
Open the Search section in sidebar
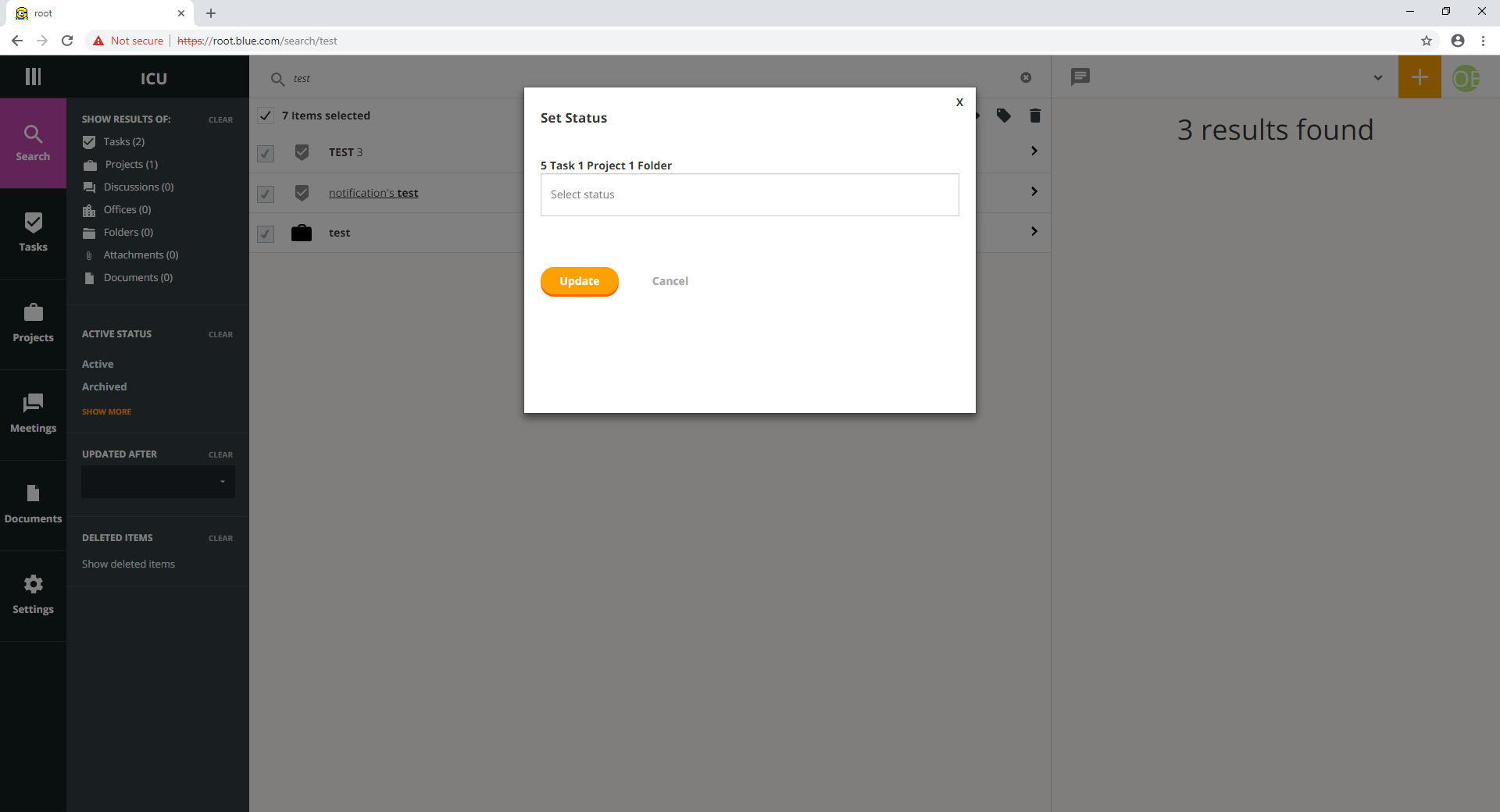tap(33, 144)
